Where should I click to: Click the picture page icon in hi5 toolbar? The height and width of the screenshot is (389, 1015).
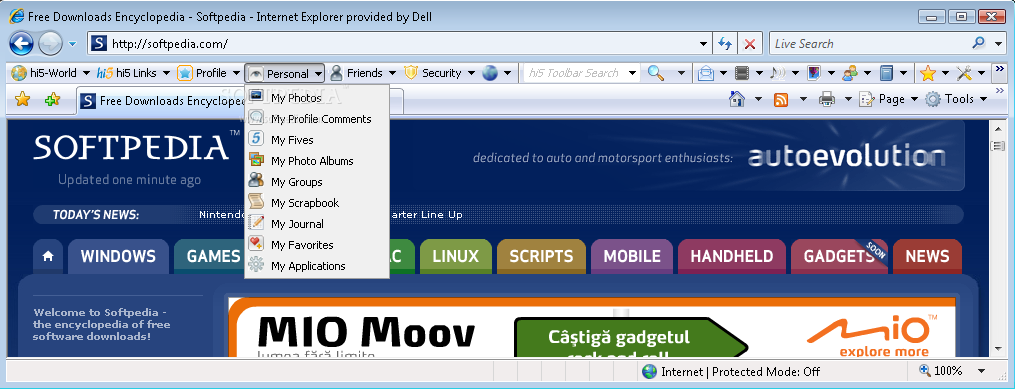[x=814, y=73]
